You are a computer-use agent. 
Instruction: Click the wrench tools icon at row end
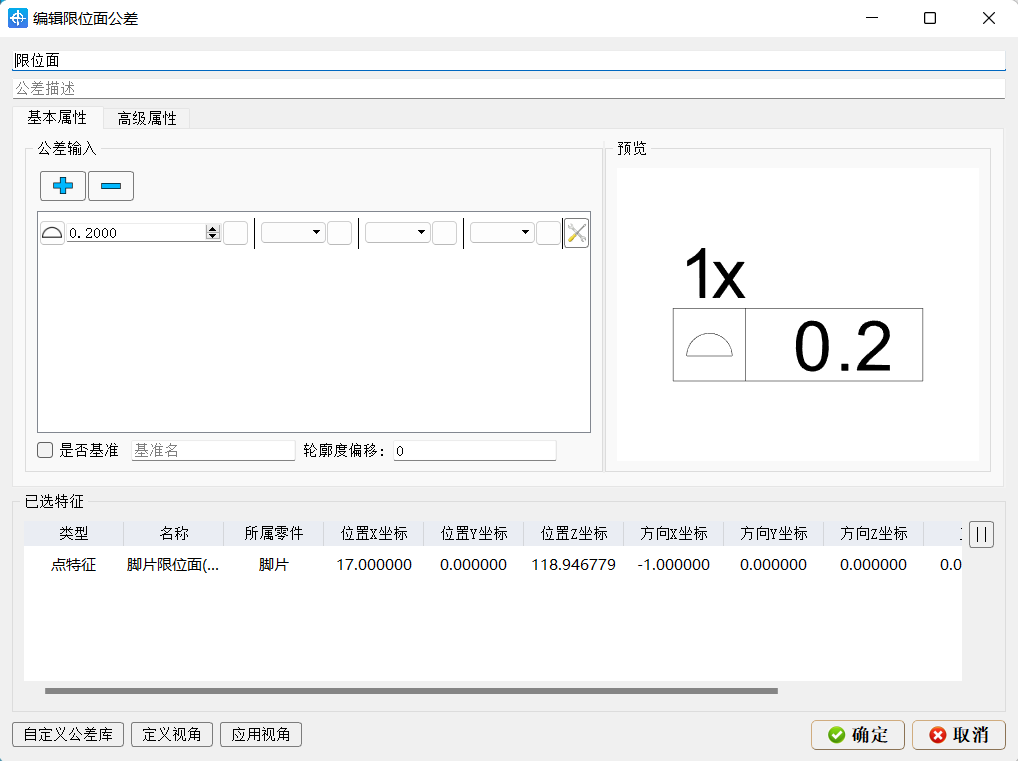click(x=576, y=231)
